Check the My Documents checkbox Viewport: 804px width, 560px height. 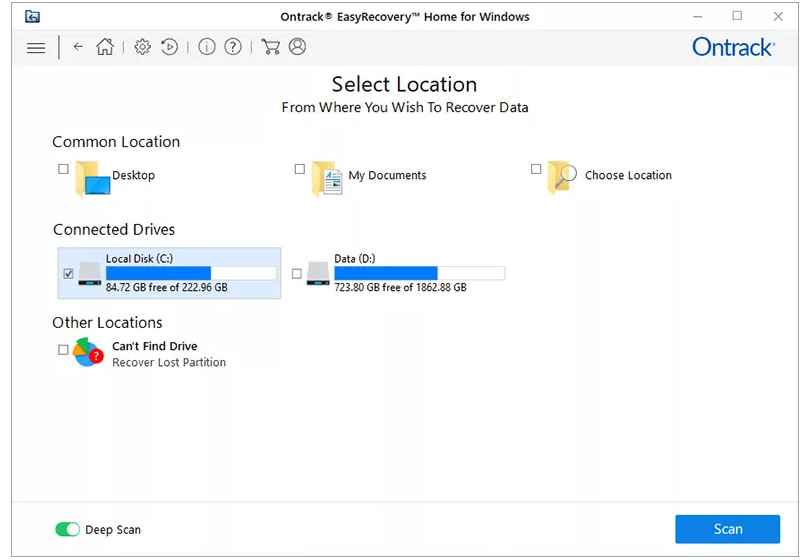click(299, 169)
